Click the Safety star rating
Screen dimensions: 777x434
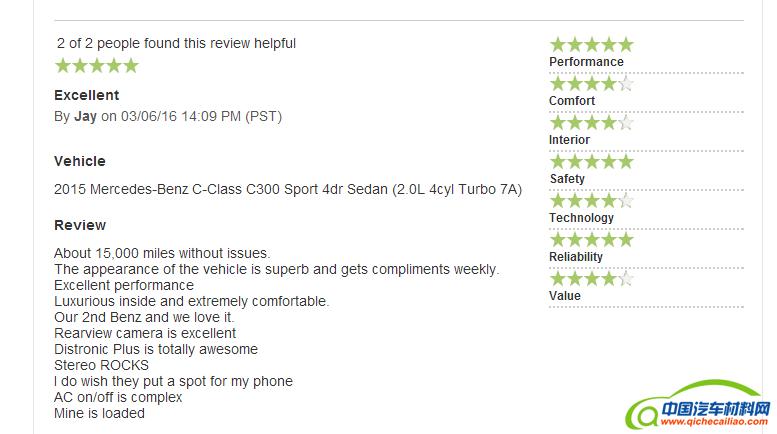click(x=591, y=162)
